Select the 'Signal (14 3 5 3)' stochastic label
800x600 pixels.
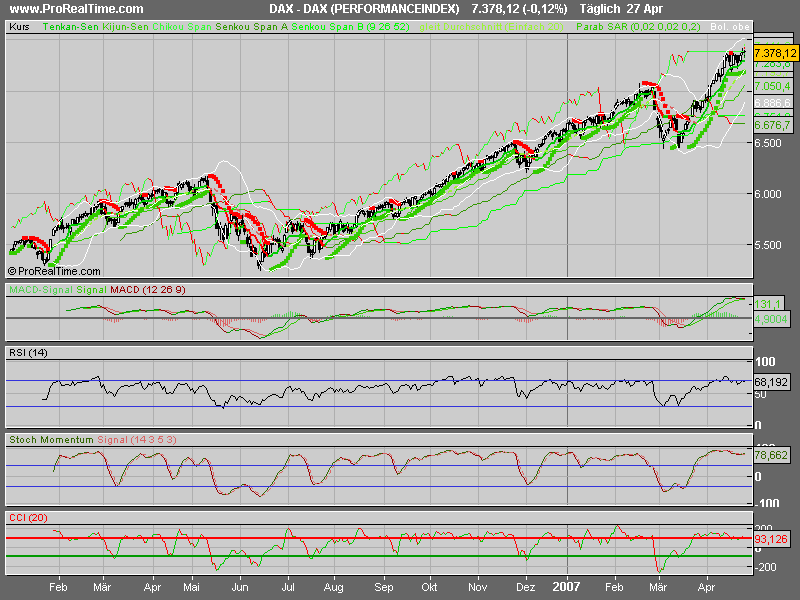pyautogui.click(x=137, y=440)
